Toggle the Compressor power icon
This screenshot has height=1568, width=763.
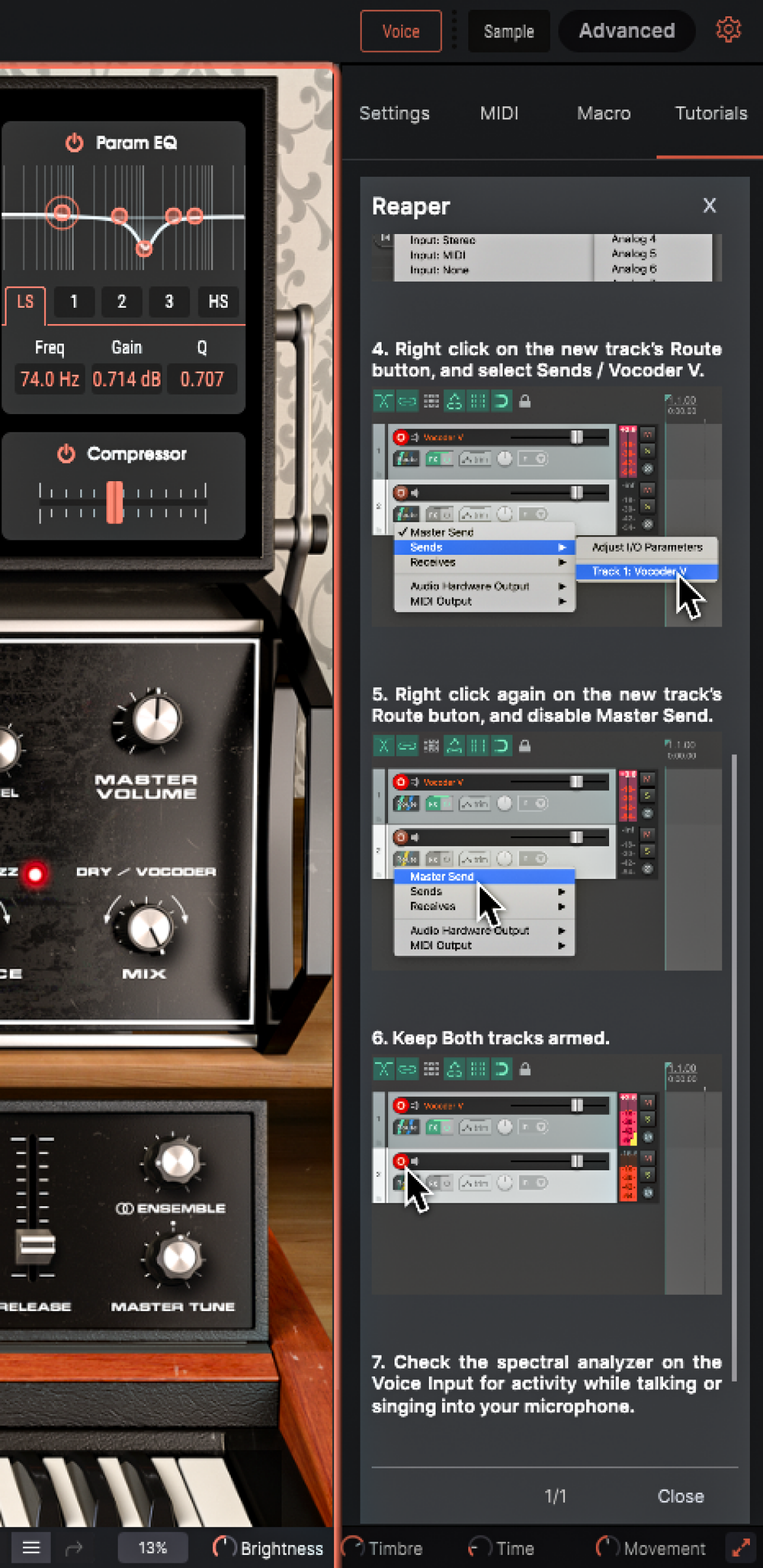click(x=66, y=454)
